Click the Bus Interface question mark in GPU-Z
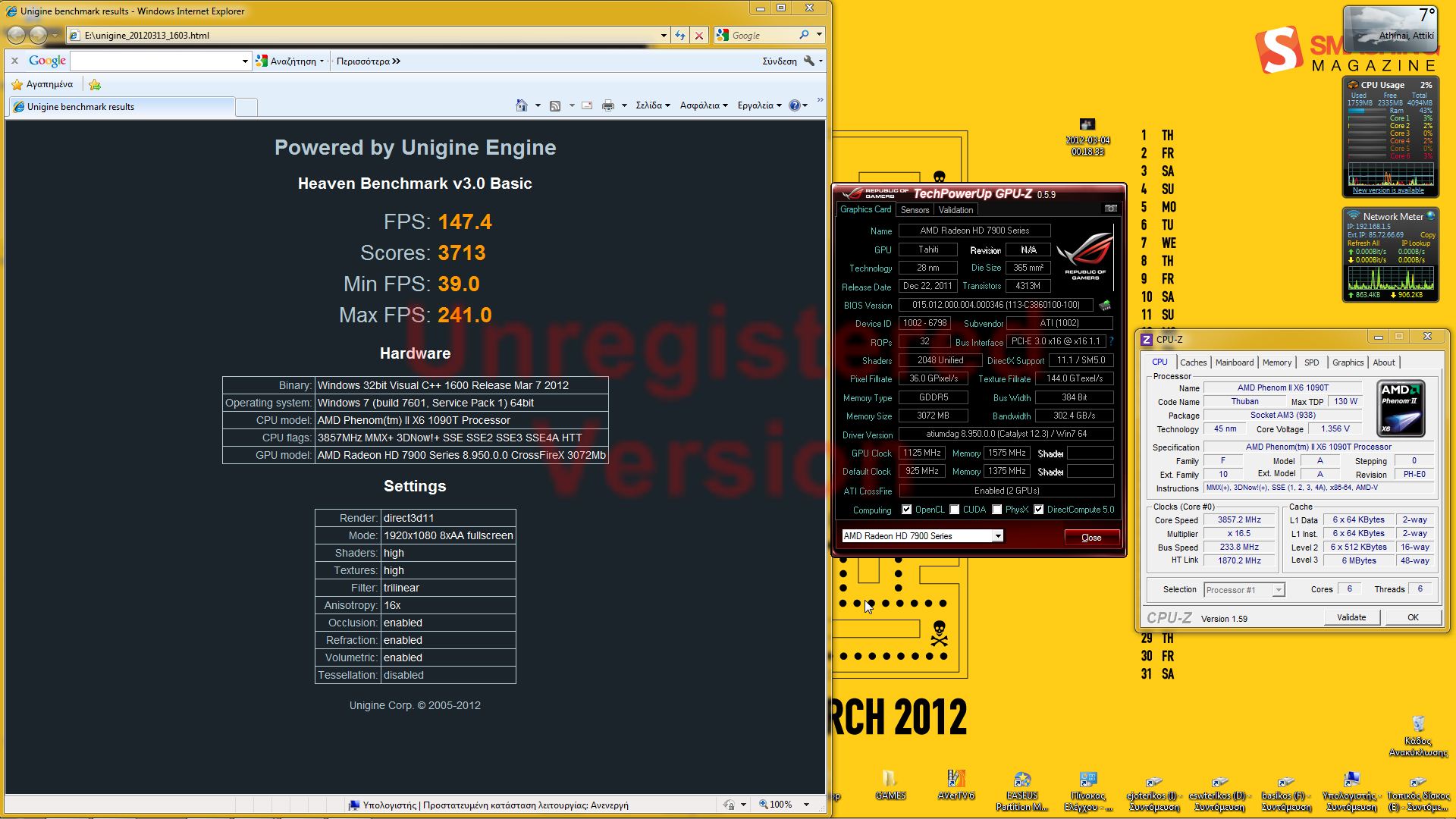Image resolution: width=1456 pixels, height=819 pixels. pyautogui.click(x=1111, y=341)
